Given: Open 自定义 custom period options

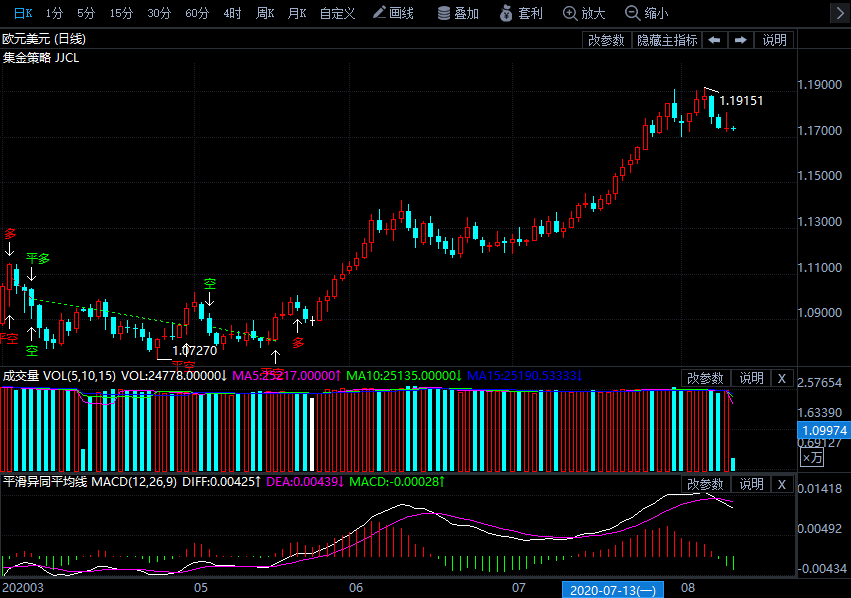Looking at the screenshot, I should point(337,13).
